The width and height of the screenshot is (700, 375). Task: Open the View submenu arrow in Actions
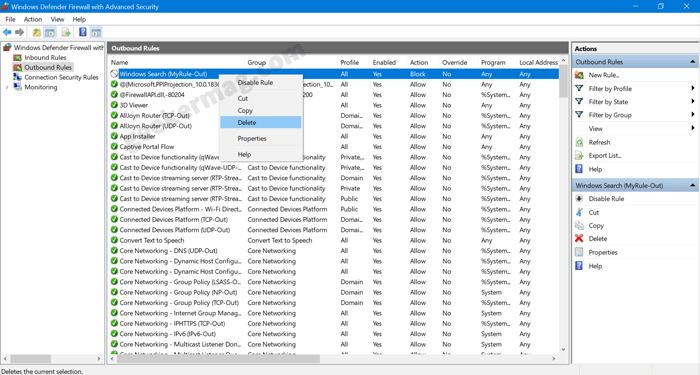click(693, 129)
